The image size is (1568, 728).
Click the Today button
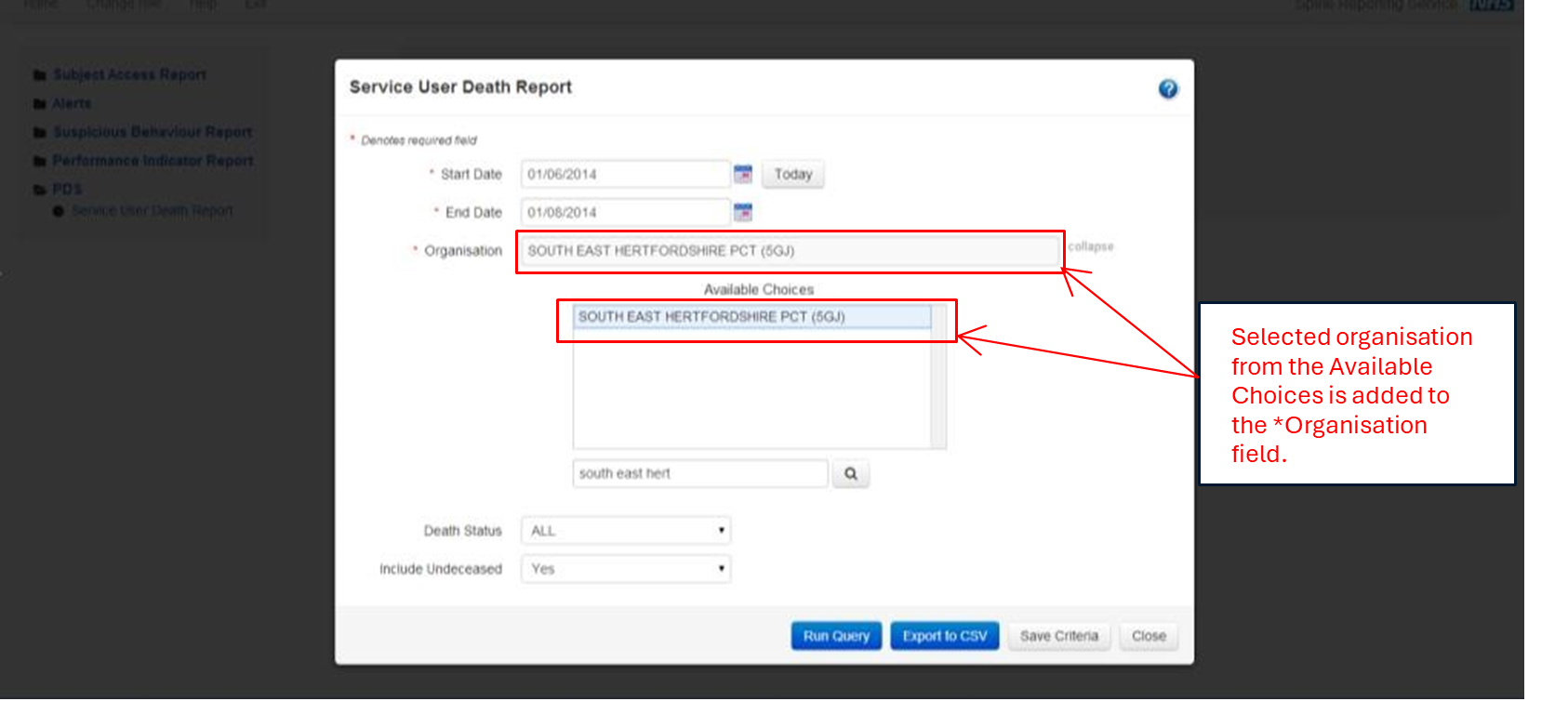(793, 174)
